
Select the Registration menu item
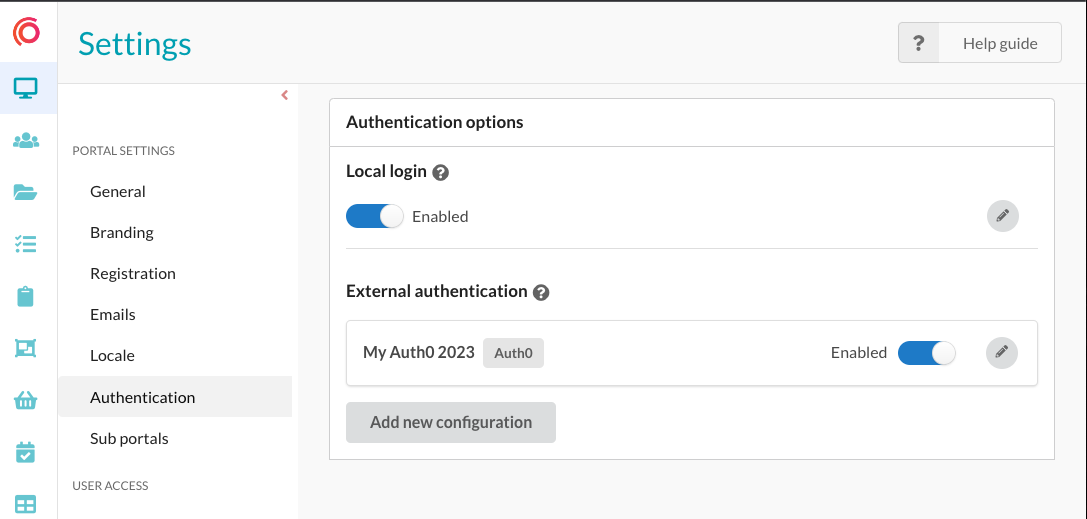[133, 273]
